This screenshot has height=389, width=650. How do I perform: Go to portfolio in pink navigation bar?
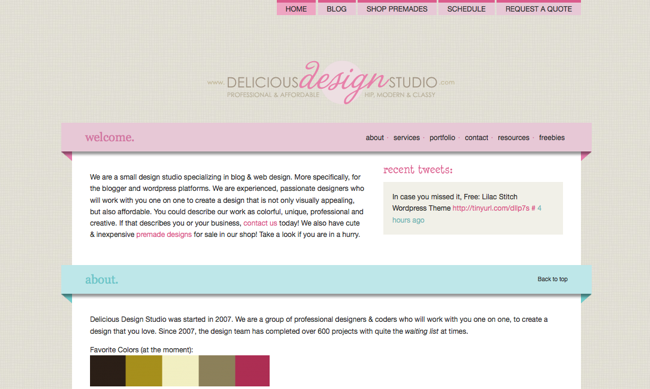click(442, 138)
